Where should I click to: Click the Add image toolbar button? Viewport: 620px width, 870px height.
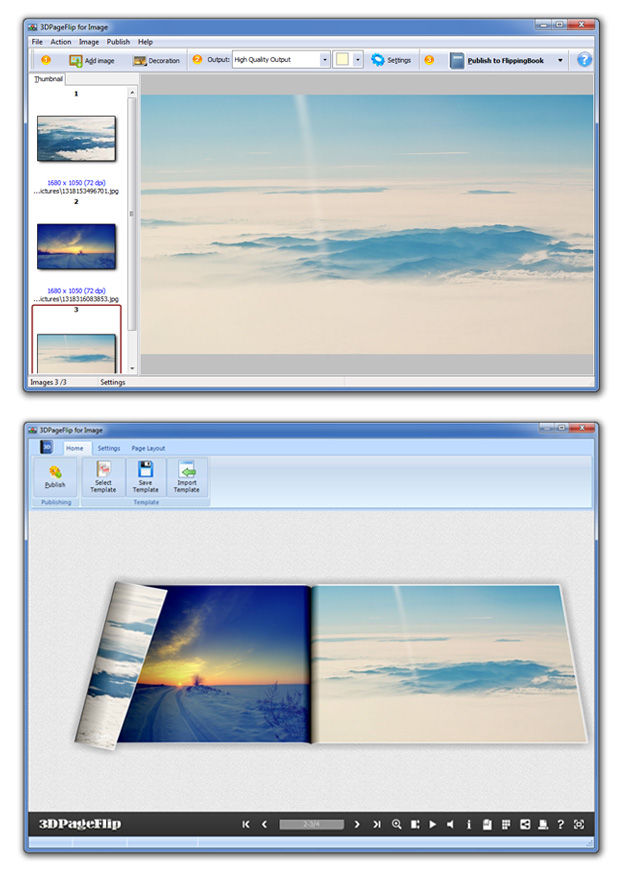(x=92, y=60)
